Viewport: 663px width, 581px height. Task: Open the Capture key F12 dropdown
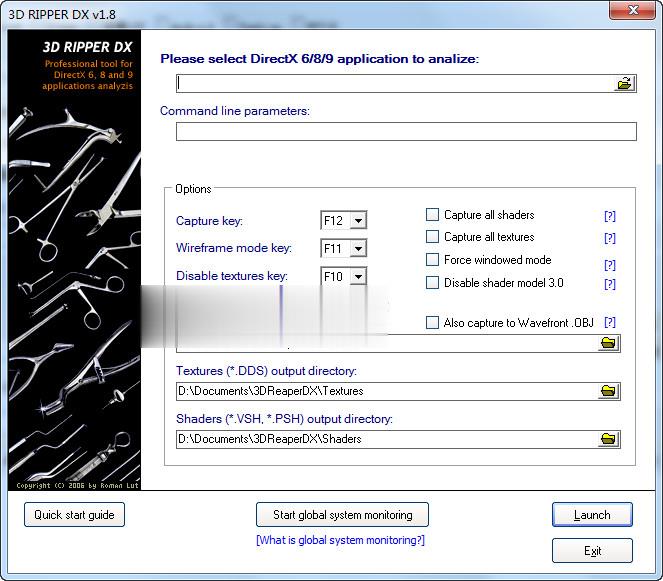click(358, 220)
